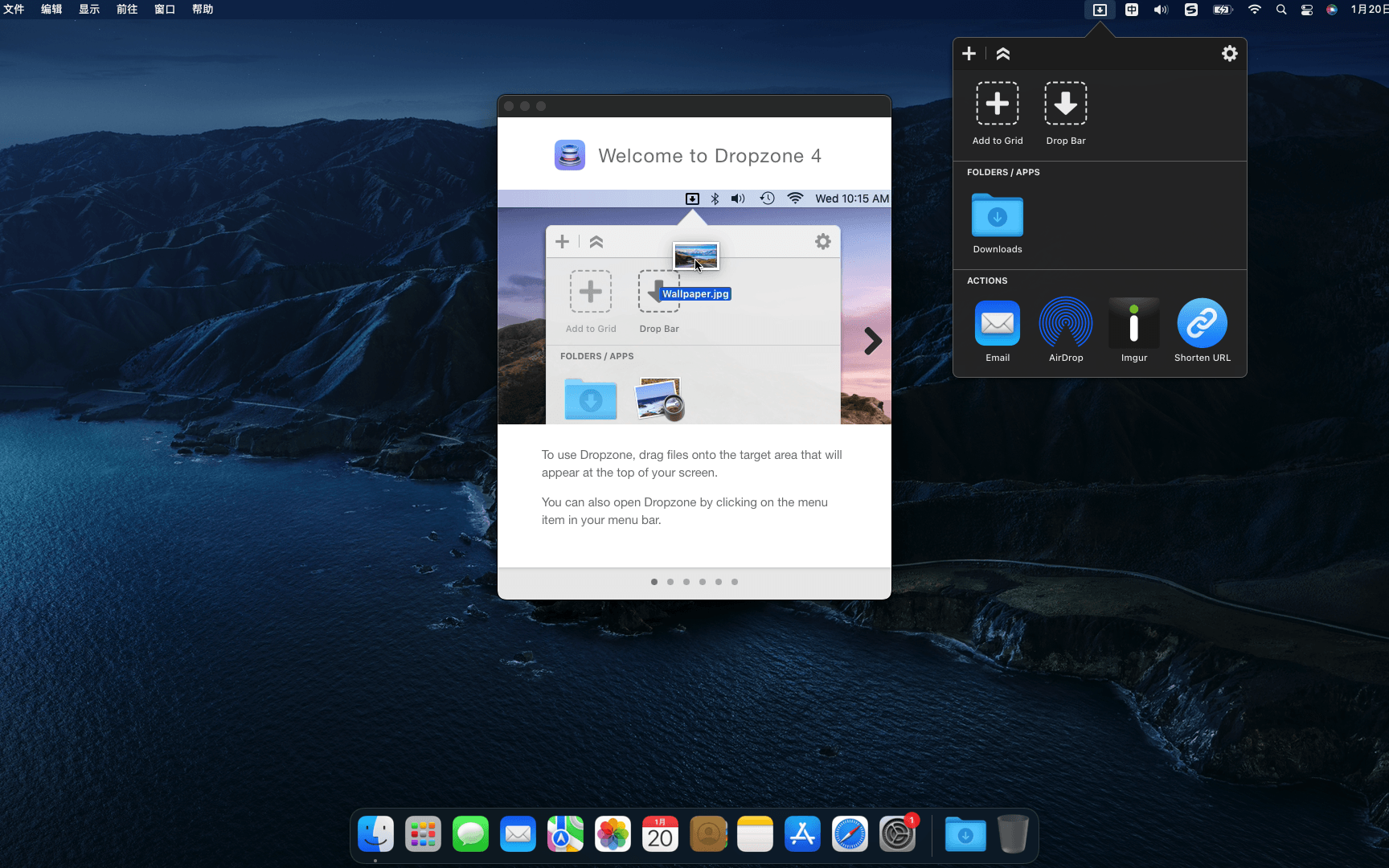This screenshot has height=868, width=1389.
Task: Click Dropzone menu bar icon
Action: tap(1100, 10)
